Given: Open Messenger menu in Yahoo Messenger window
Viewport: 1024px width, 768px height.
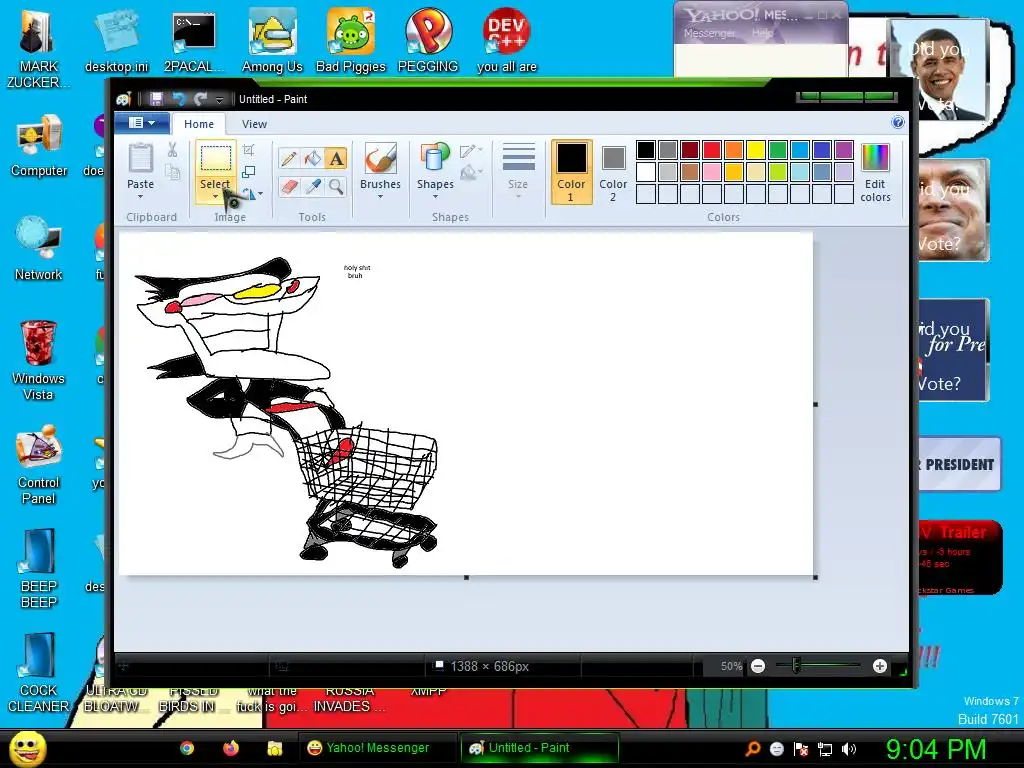Looking at the screenshot, I should point(709,33).
